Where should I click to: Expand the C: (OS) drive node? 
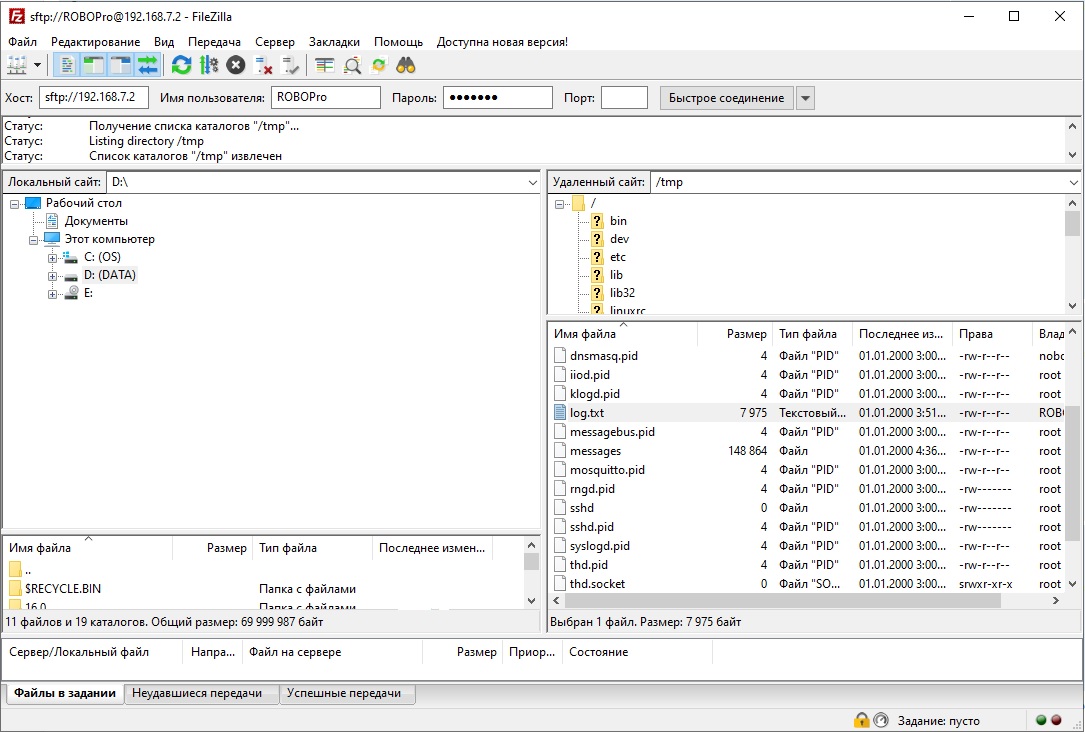pos(53,258)
